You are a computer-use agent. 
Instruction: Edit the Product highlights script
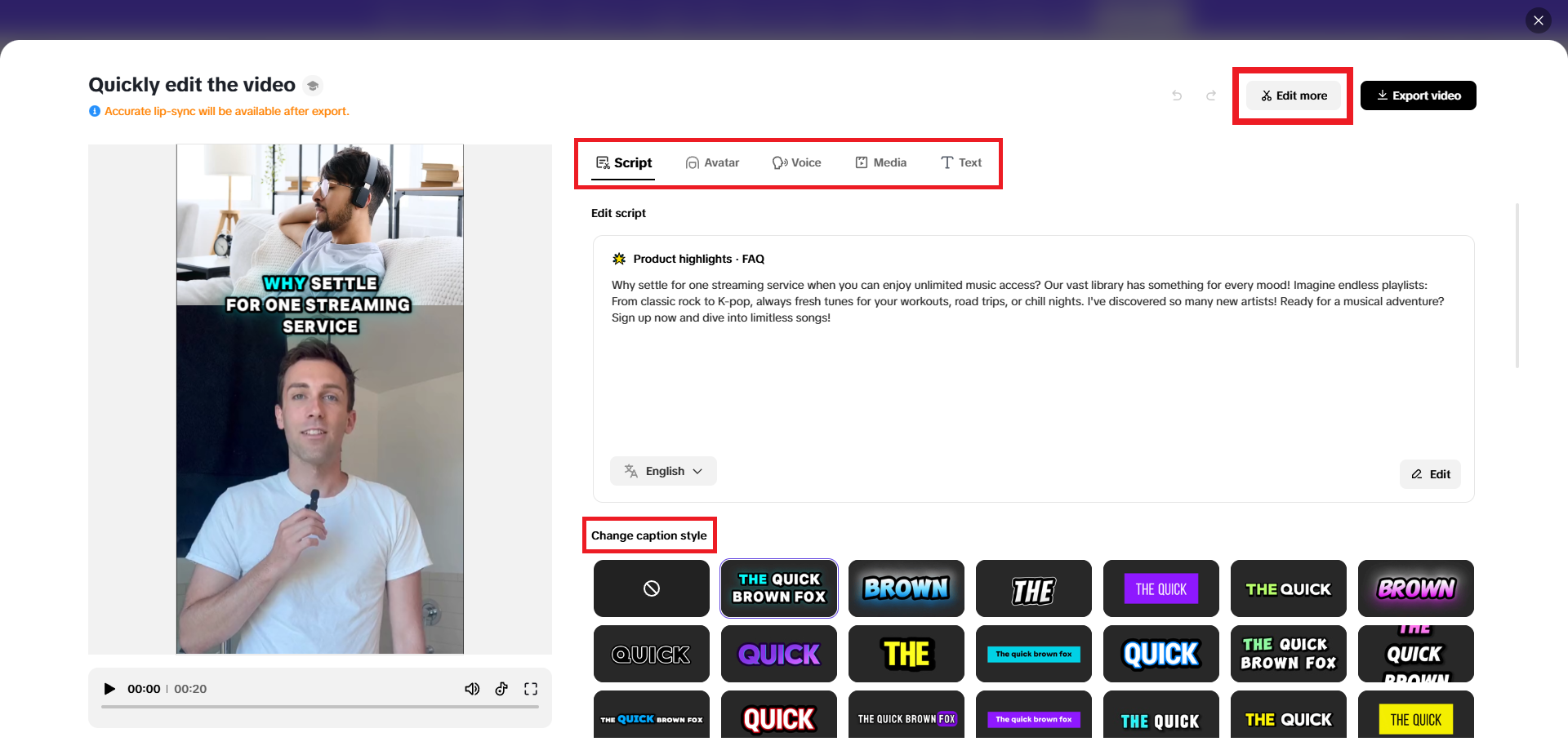pyautogui.click(x=1430, y=474)
